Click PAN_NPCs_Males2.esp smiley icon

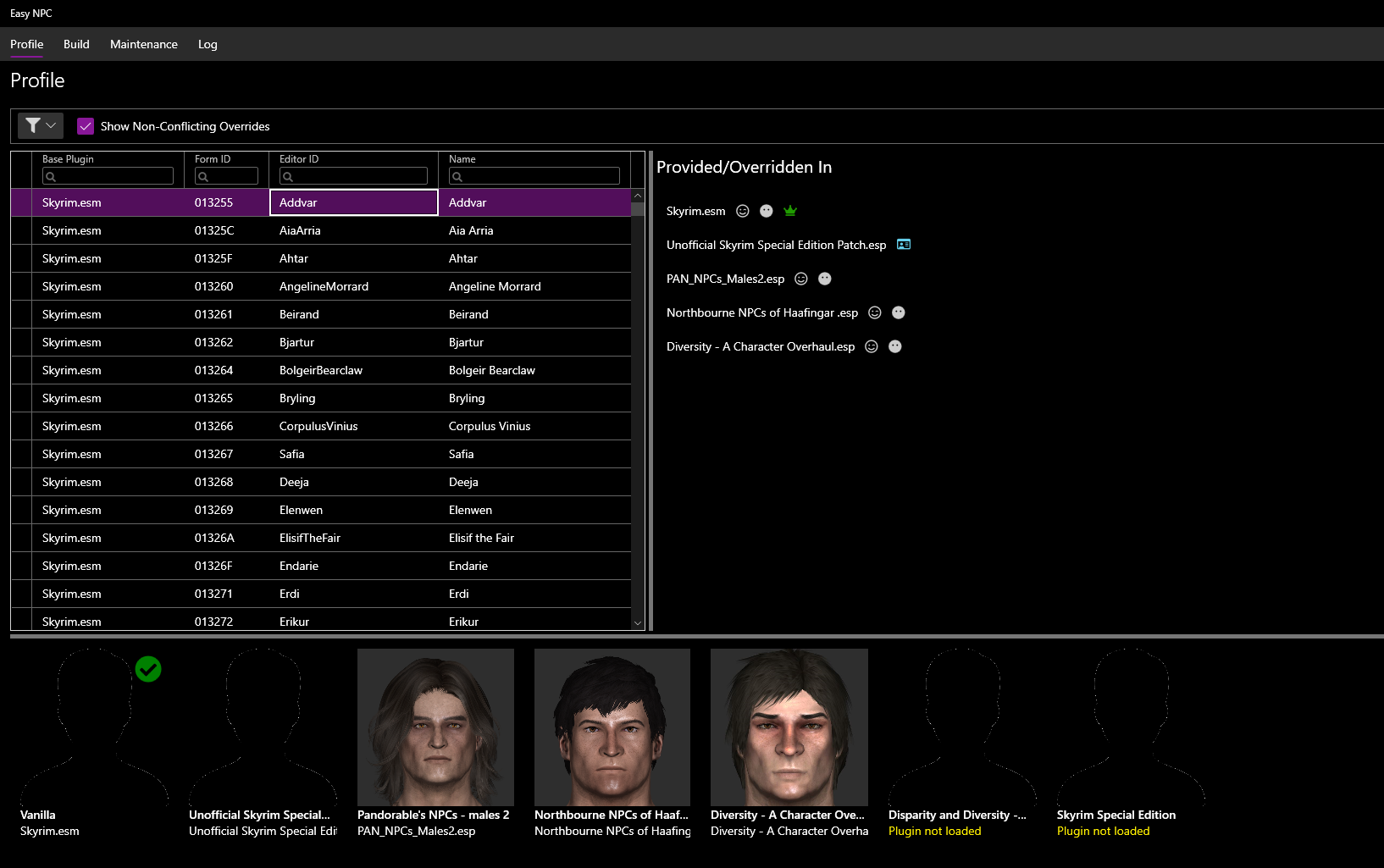801,279
